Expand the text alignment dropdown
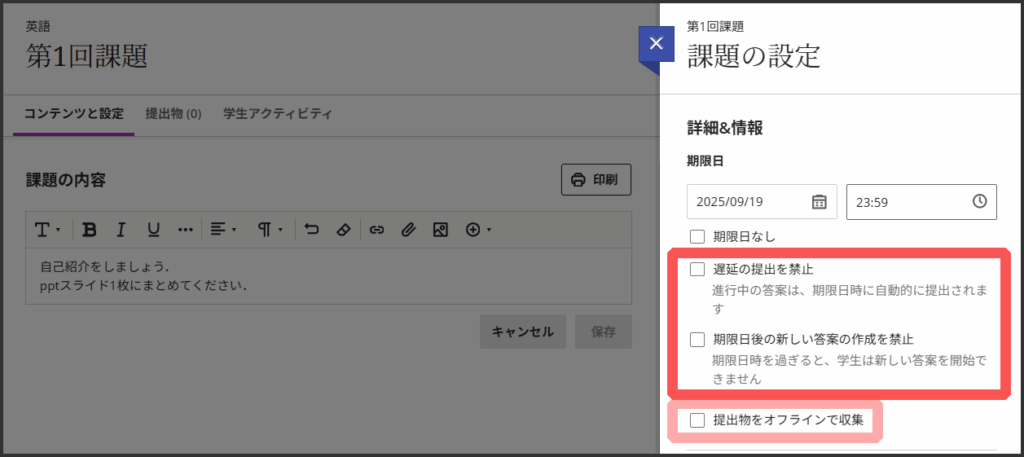 [x=223, y=230]
